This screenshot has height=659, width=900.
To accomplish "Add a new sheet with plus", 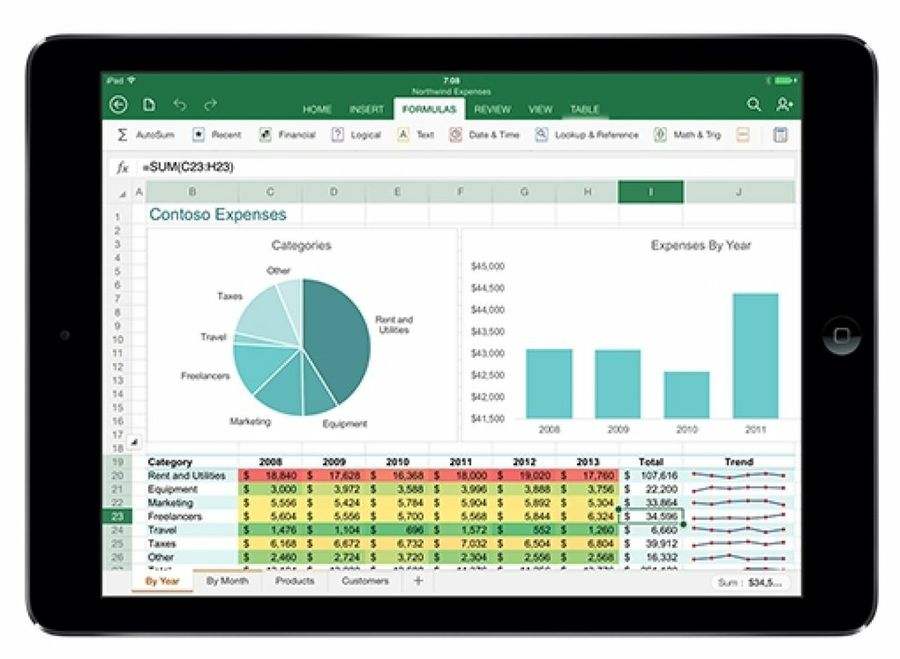I will pos(418,581).
